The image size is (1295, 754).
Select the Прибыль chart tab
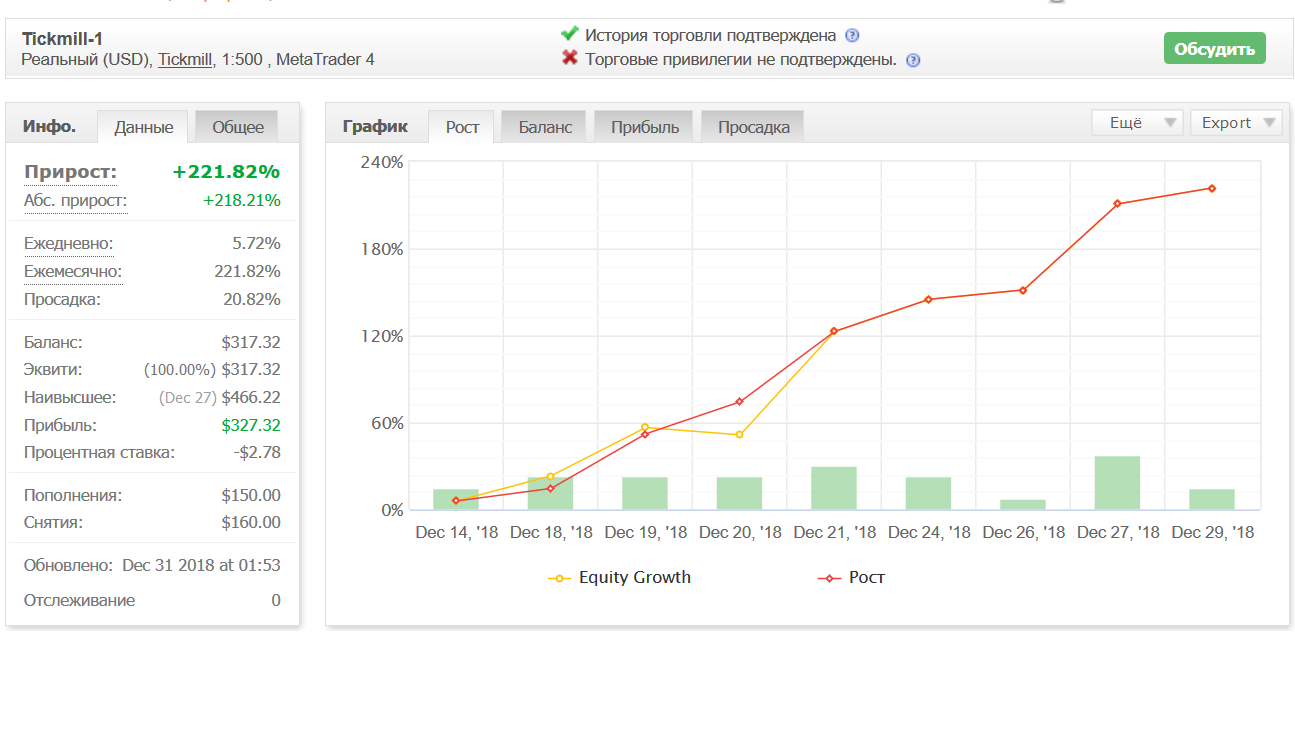click(x=645, y=127)
